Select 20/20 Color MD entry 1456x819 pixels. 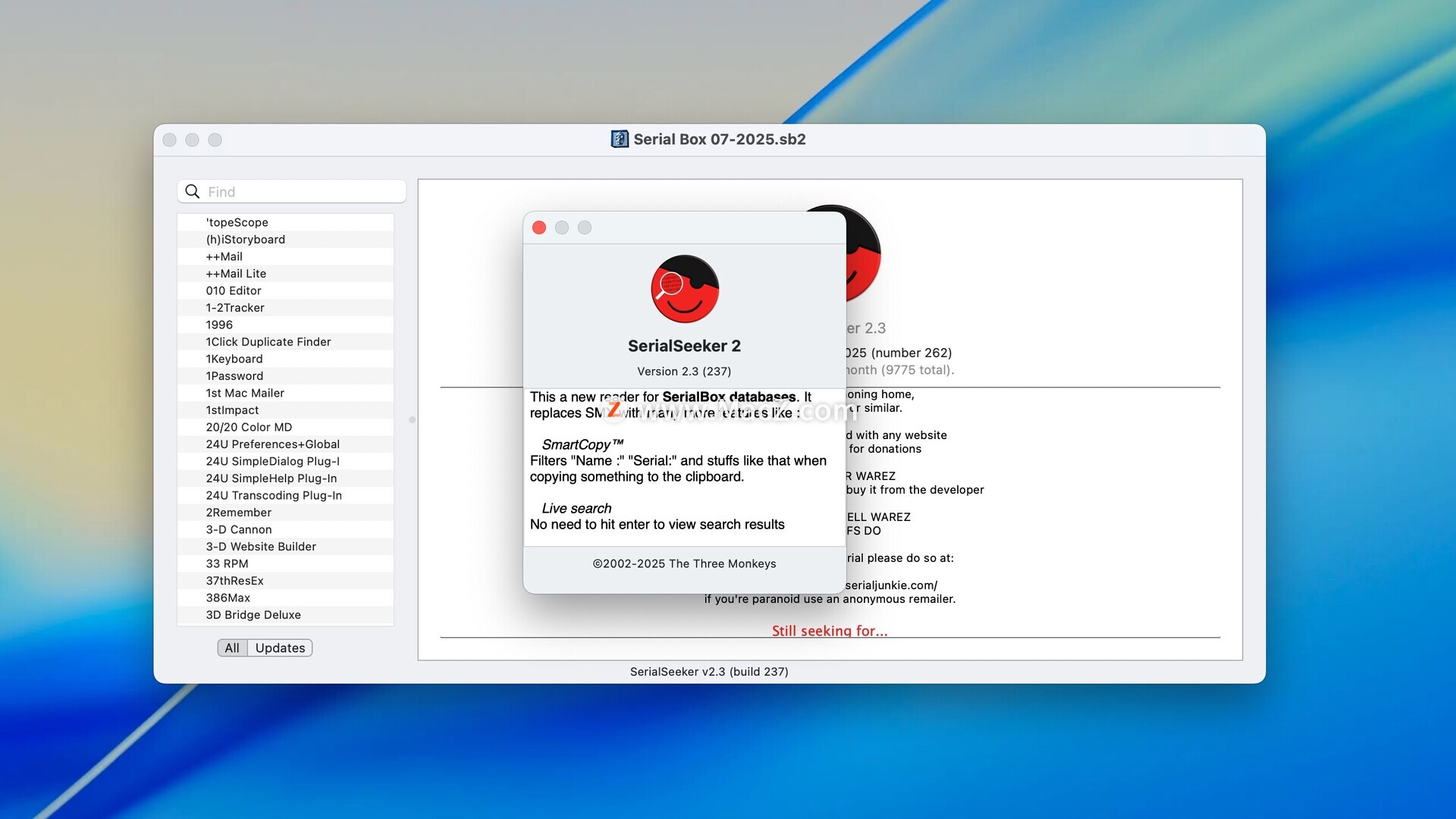(x=285, y=427)
